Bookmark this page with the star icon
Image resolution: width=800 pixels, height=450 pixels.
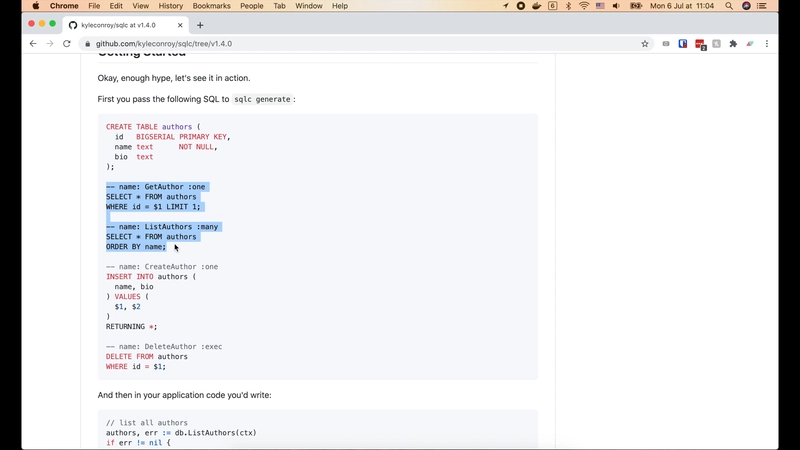pos(645,44)
